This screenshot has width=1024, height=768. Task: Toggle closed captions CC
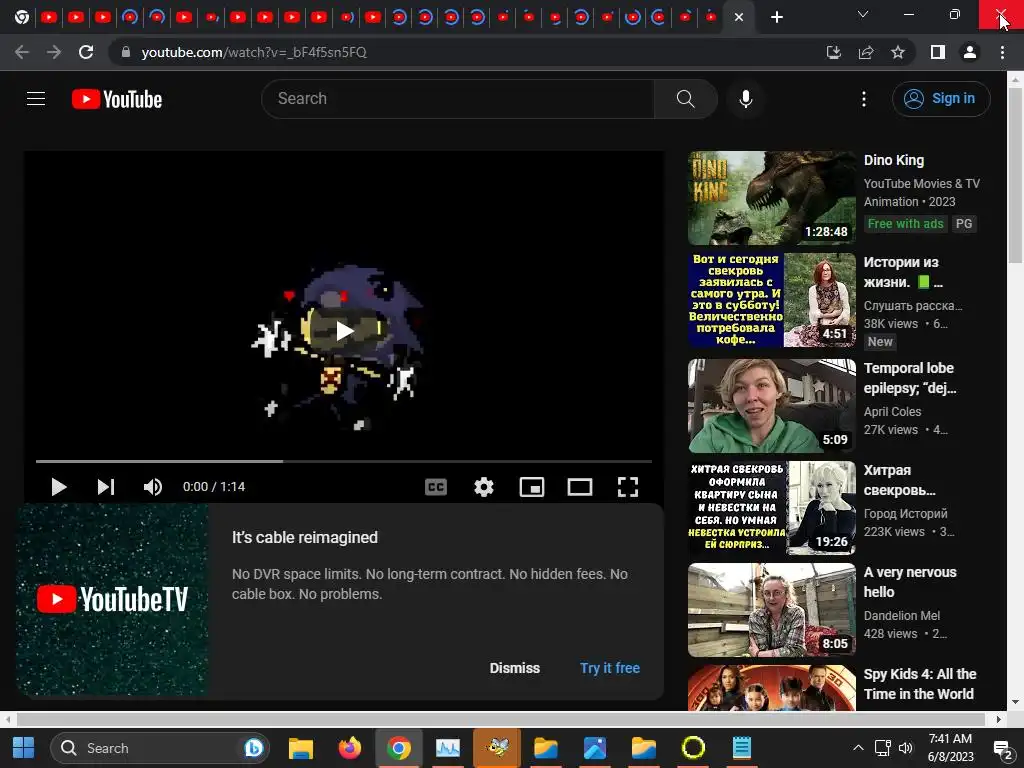click(436, 487)
